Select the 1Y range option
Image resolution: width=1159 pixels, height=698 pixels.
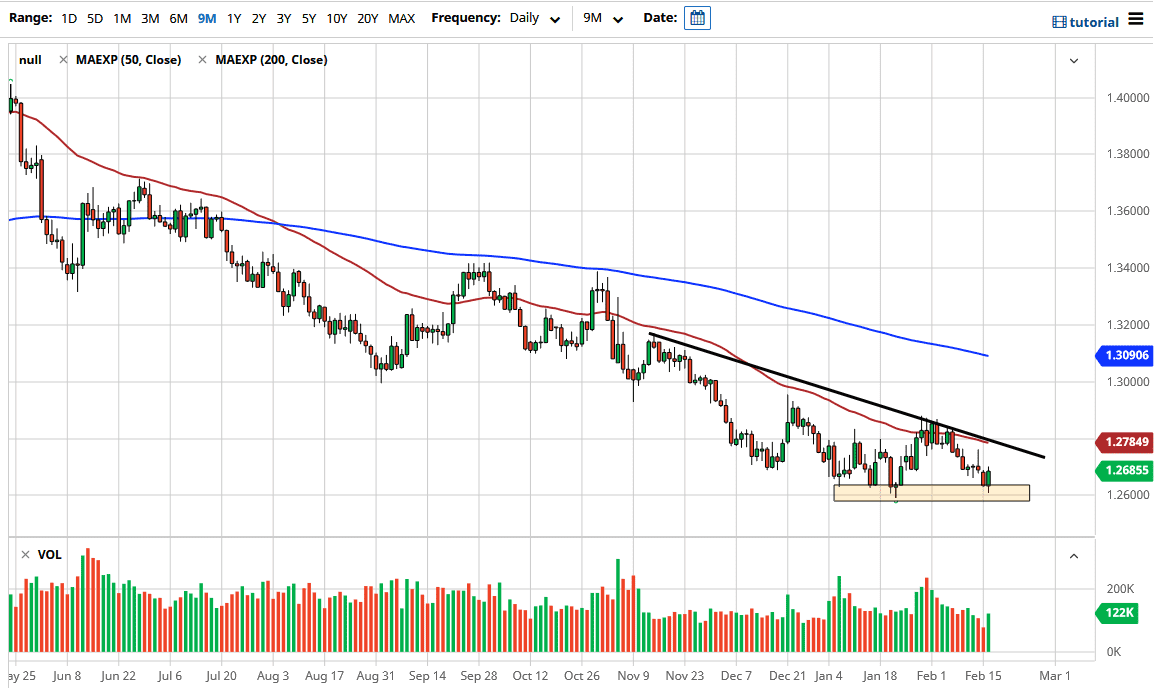coord(233,17)
